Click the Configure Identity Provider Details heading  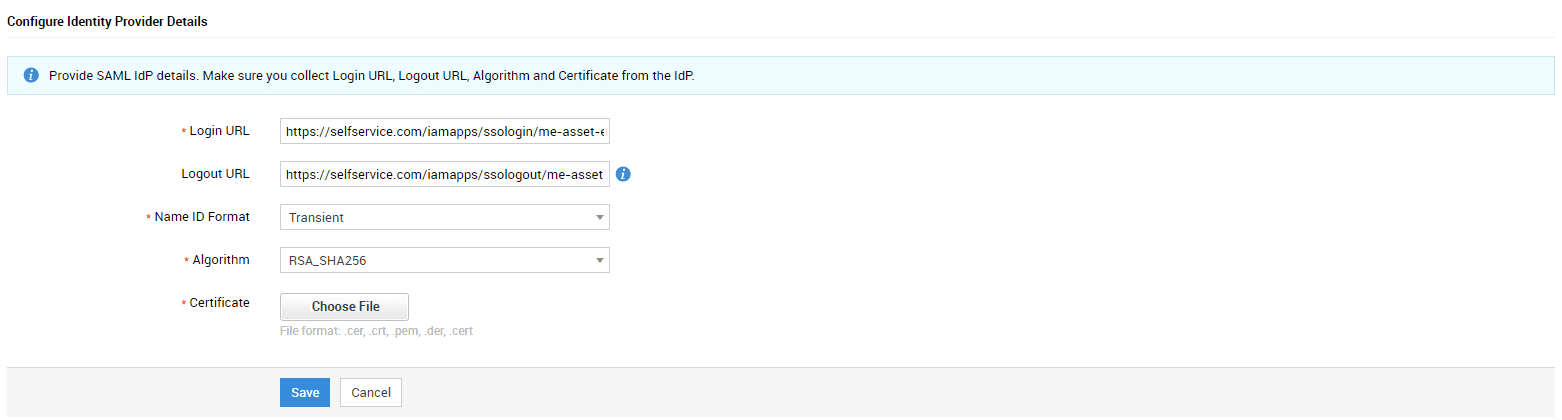pos(107,21)
